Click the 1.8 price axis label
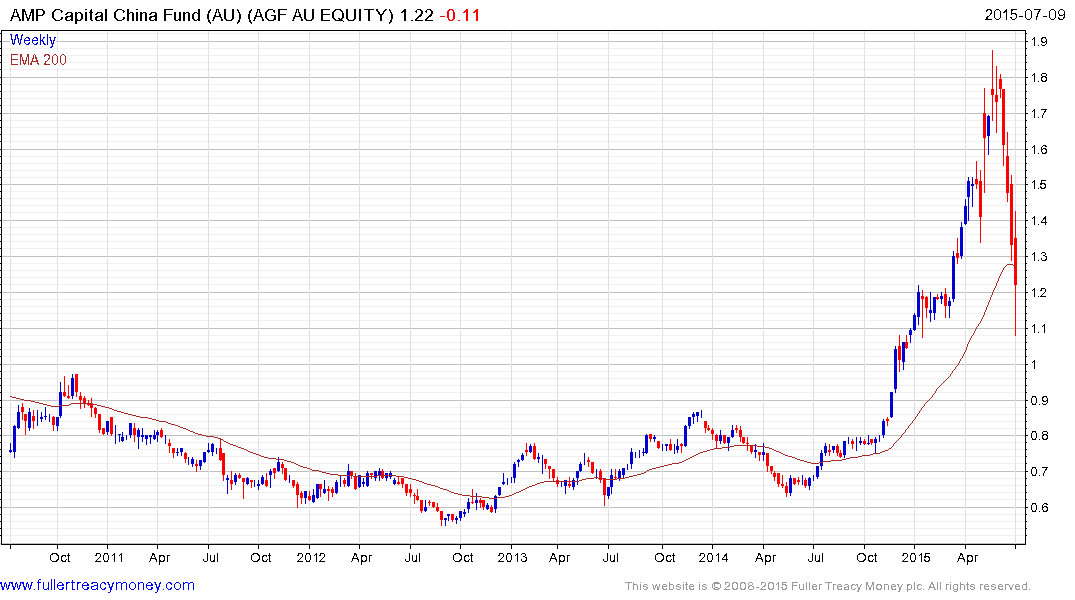Screen dimensions: 1075x600 [x=1039, y=77]
